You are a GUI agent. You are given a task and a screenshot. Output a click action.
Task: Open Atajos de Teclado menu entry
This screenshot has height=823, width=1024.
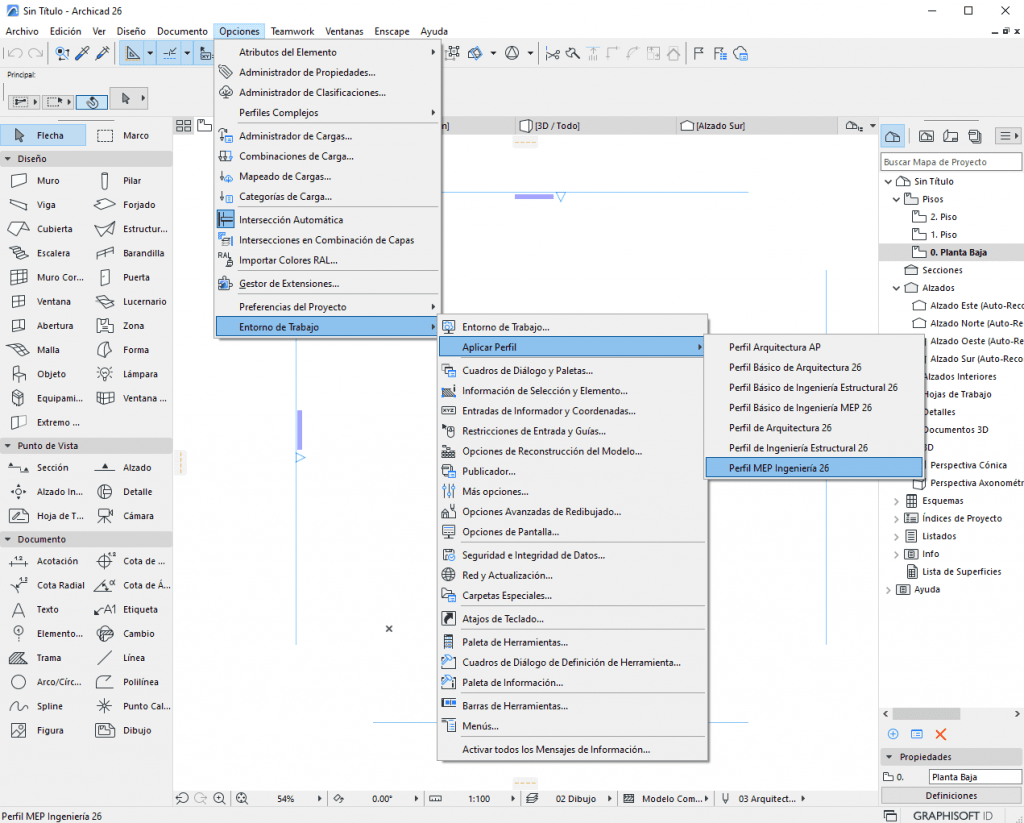point(502,619)
